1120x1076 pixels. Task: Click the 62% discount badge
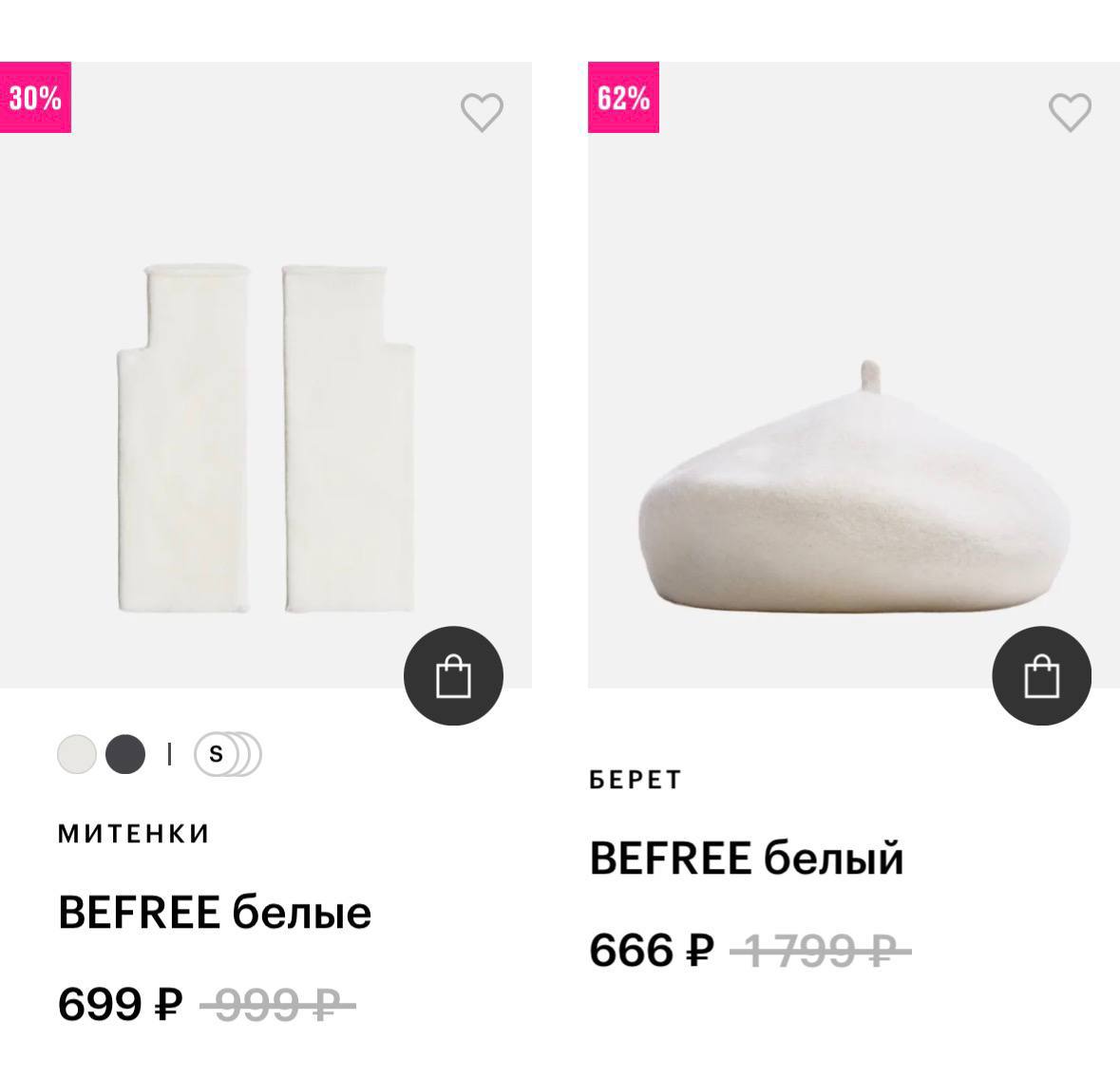623,97
